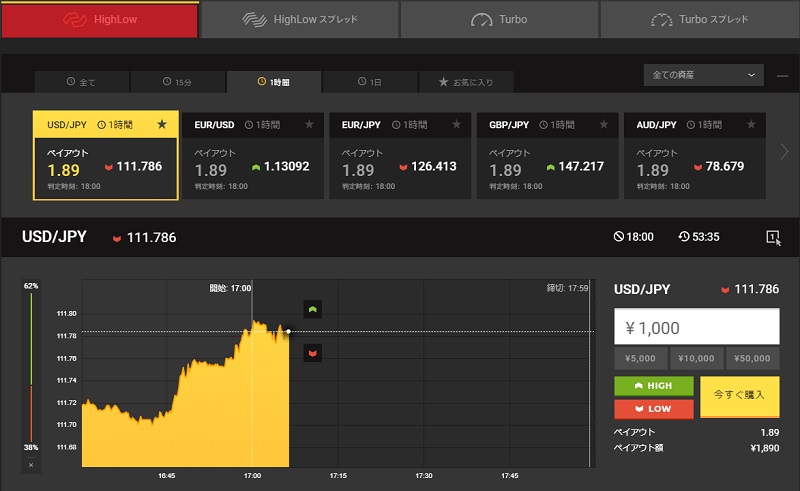
Task: Toggle favorite star on USD/JPY card
Action: click(x=162, y=124)
